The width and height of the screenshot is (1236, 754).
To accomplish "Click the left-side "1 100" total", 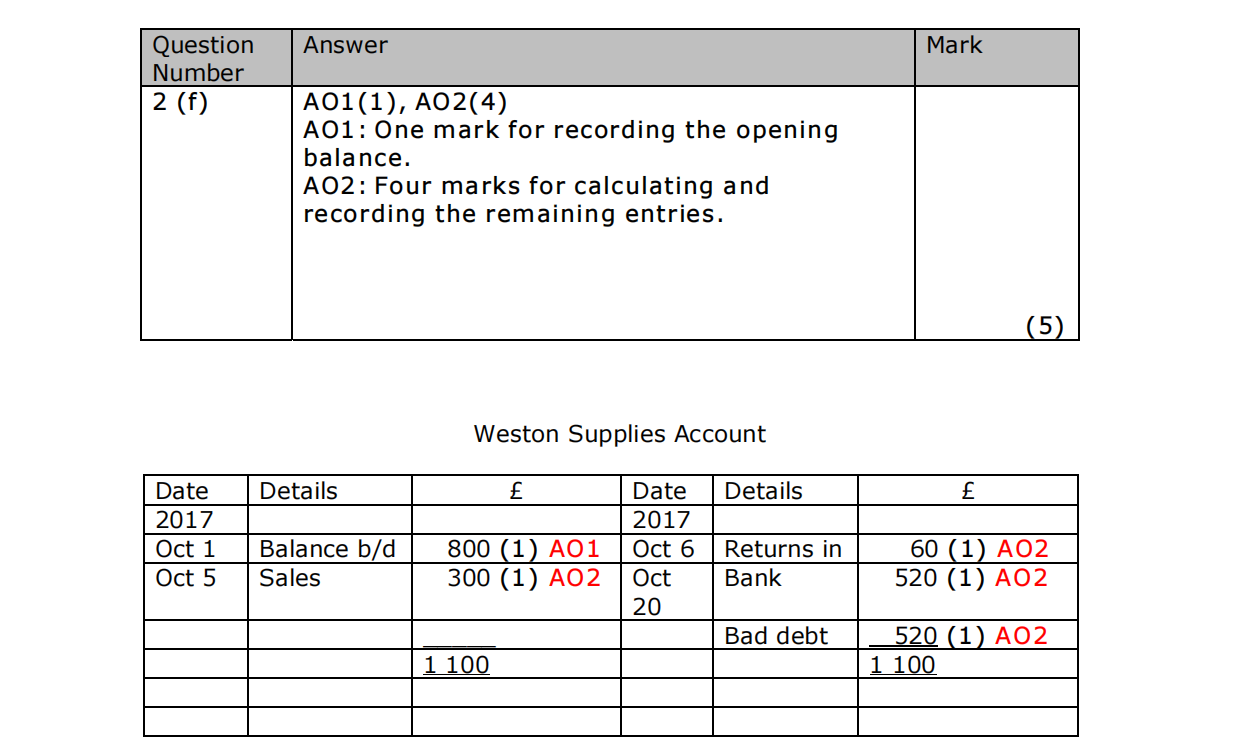I will 457,665.
